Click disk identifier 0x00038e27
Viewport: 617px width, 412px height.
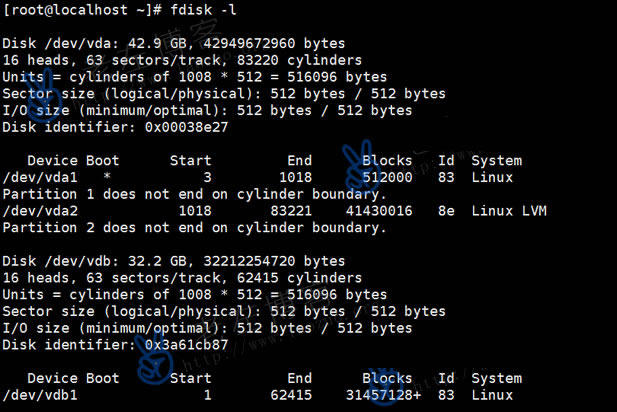tap(187, 127)
